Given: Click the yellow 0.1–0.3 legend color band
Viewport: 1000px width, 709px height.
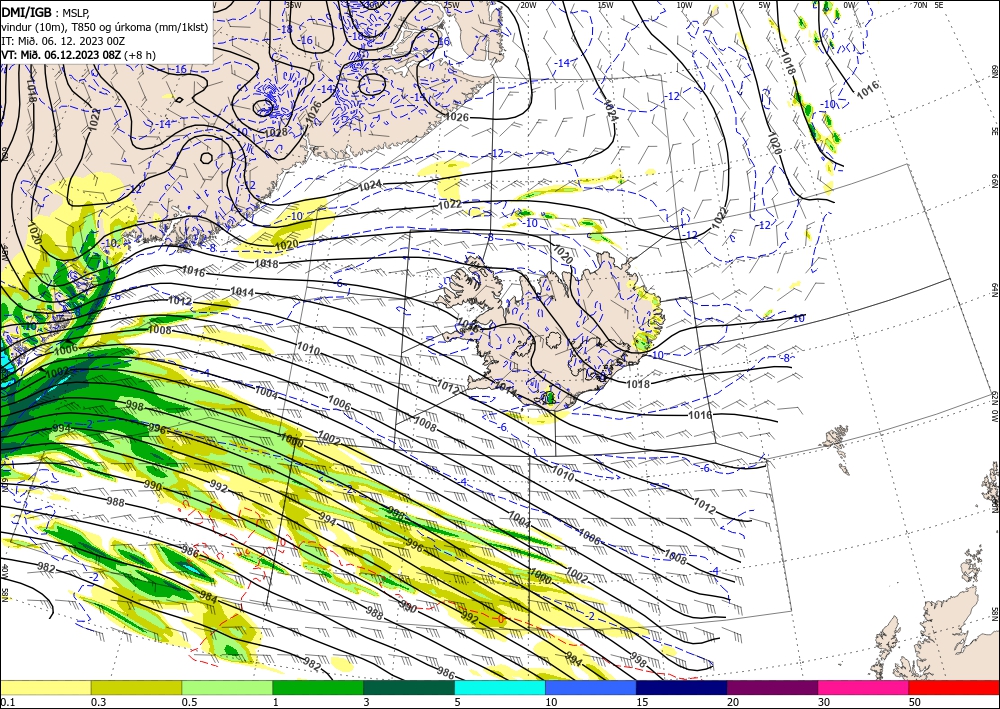Looking at the screenshot, I should pos(45,687).
